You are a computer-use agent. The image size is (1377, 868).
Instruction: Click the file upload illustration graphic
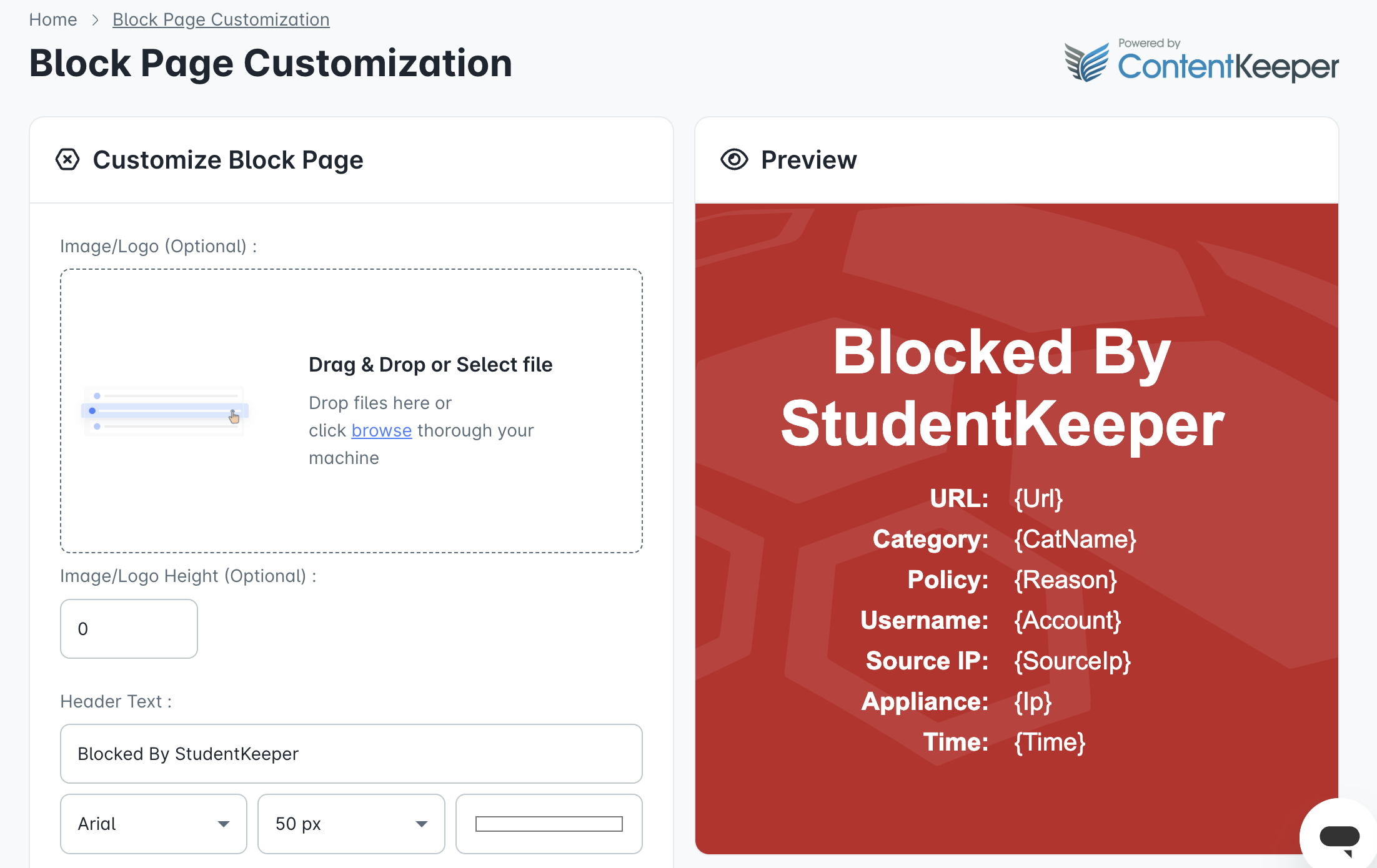164,411
